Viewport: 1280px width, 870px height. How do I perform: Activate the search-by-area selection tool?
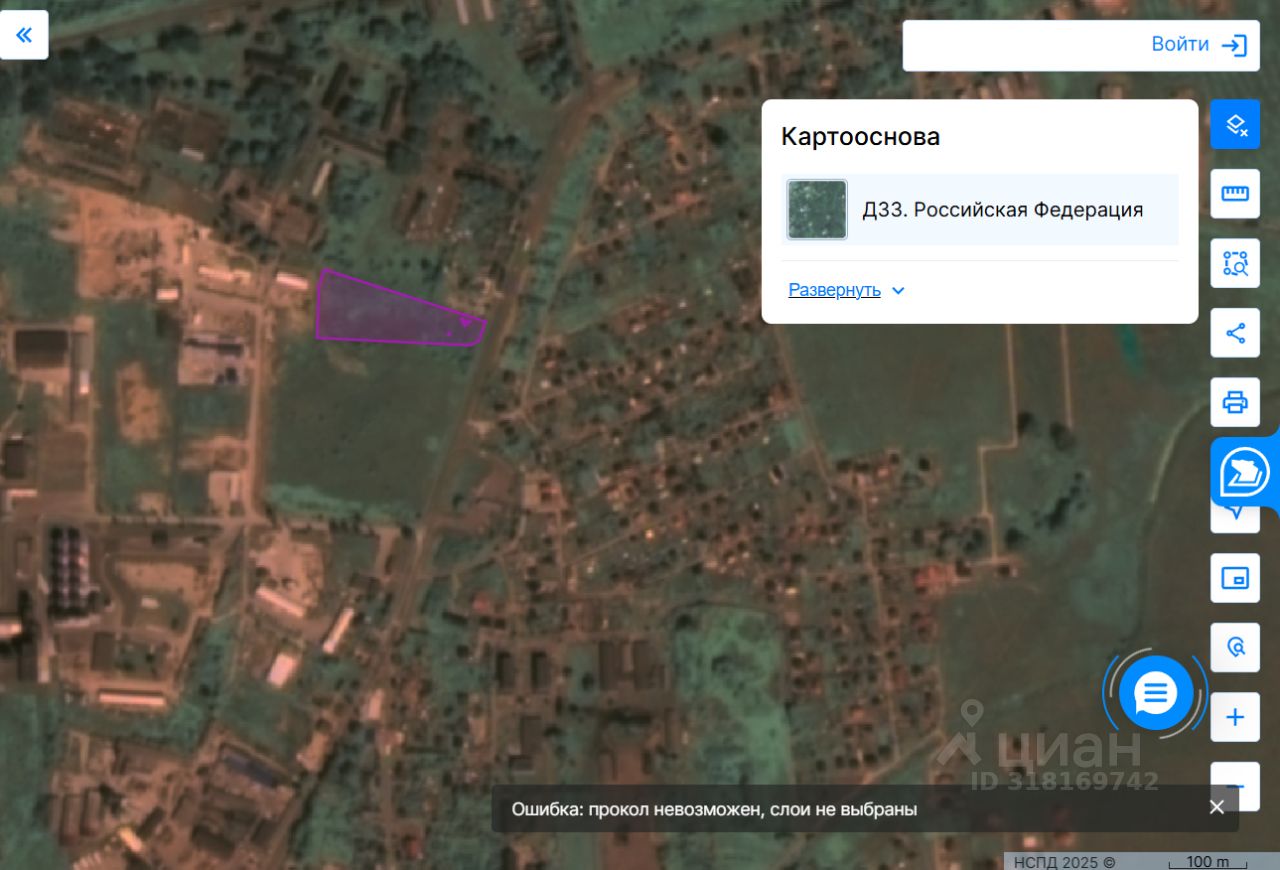click(1235, 264)
